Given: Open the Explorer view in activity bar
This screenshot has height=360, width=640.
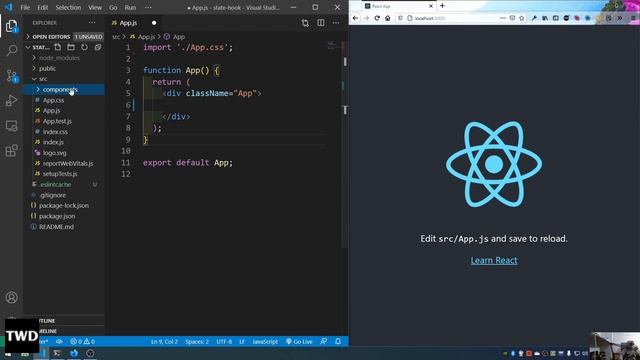Looking at the screenshot, I should pos(11,26).
